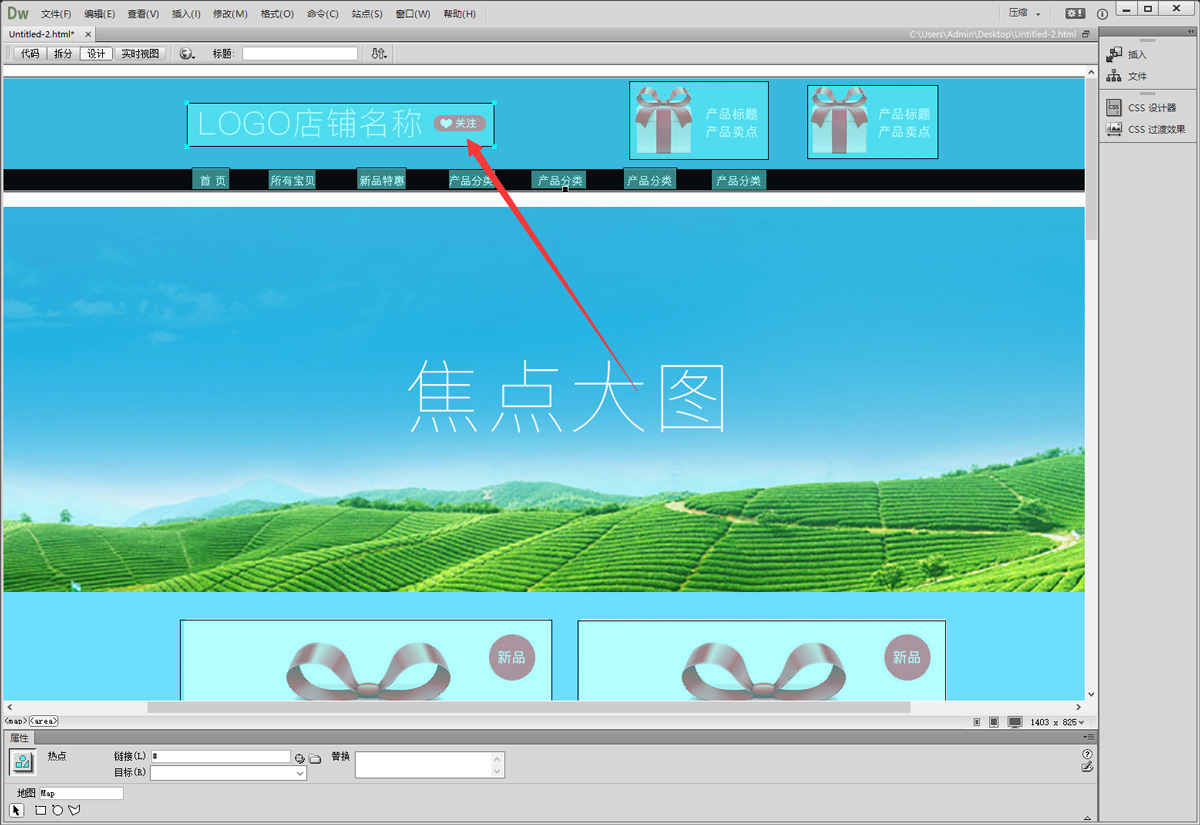Screen dimensions: 1200x825
Task: Open the 站点(S) menu
Action: pos(367,14)
